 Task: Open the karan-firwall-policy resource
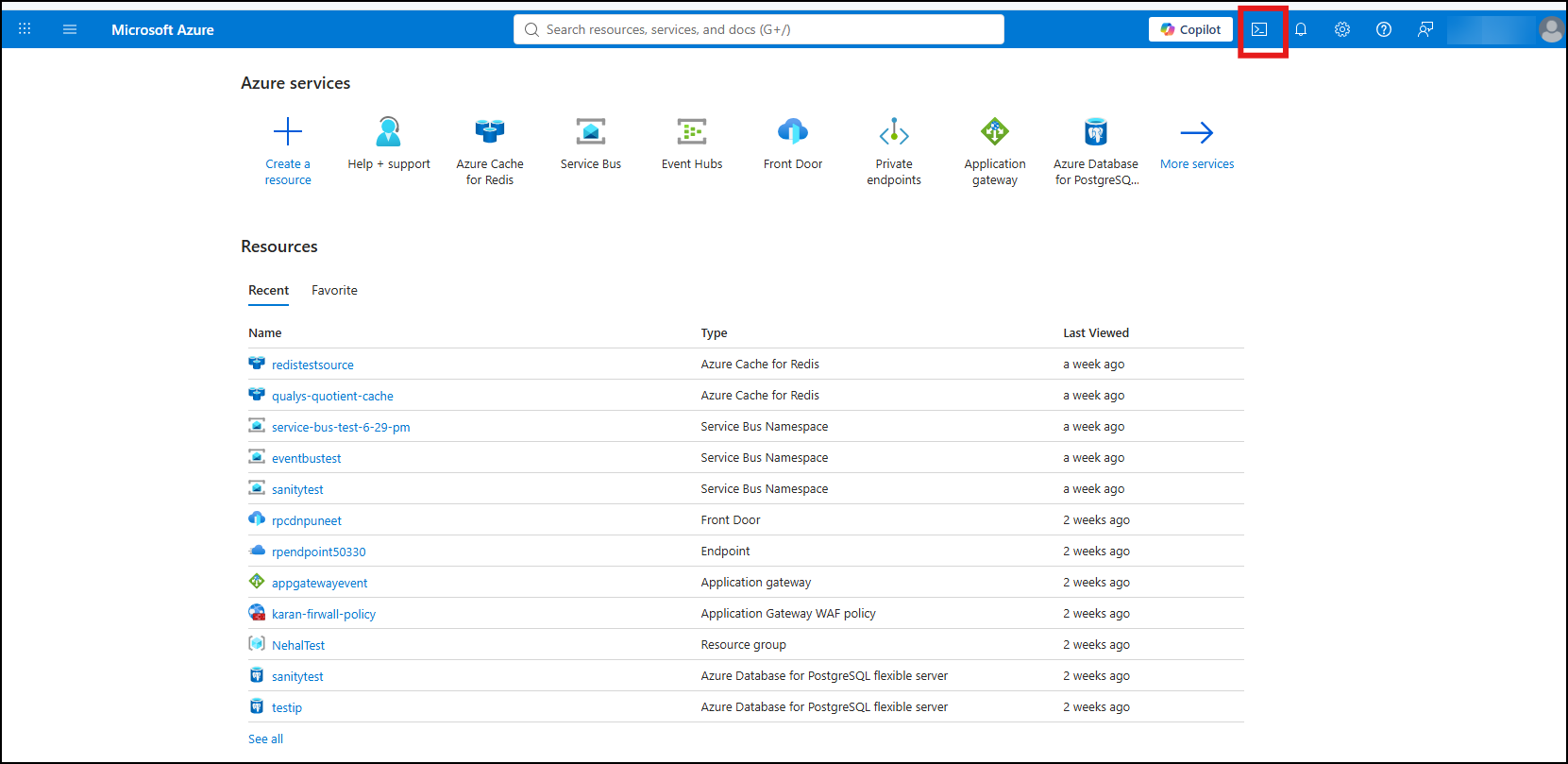pos(324,614)
